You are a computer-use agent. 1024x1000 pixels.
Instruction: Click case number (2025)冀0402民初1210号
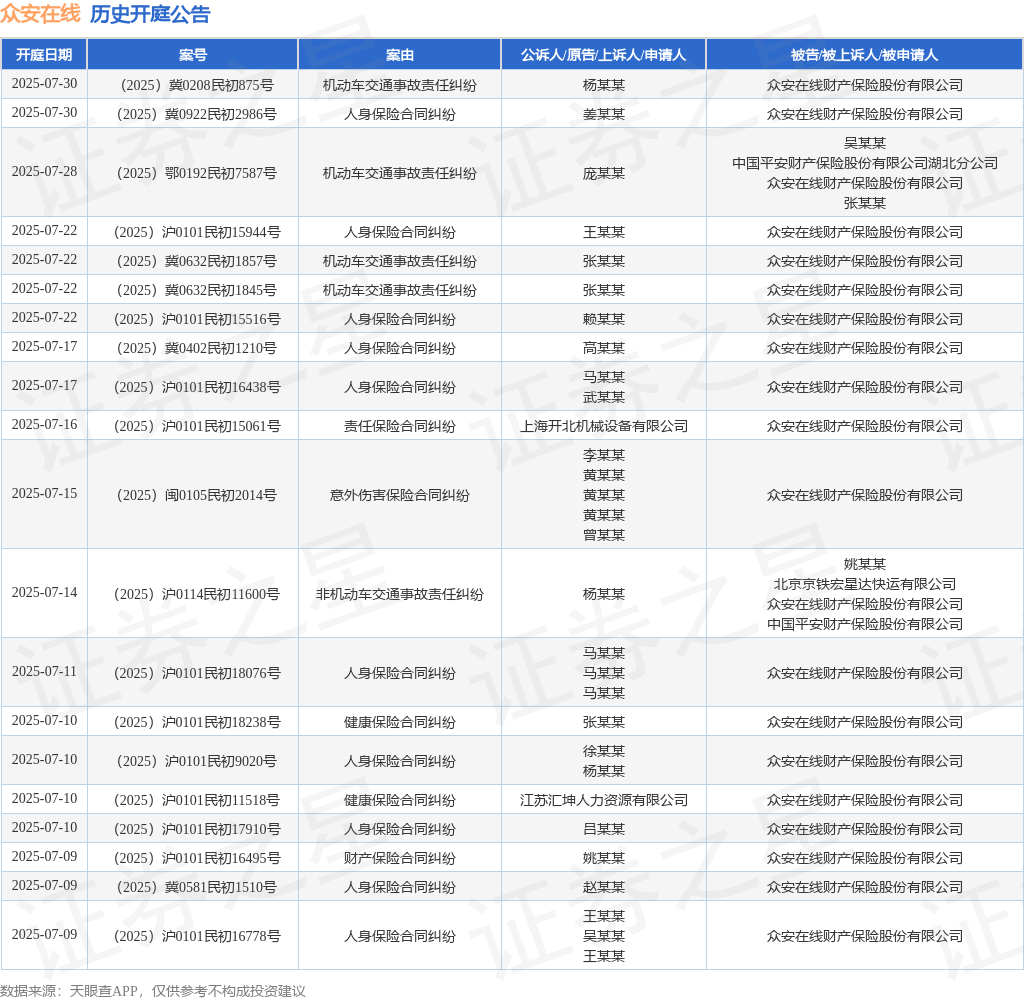pyautogui.click(x=197, y=348)
